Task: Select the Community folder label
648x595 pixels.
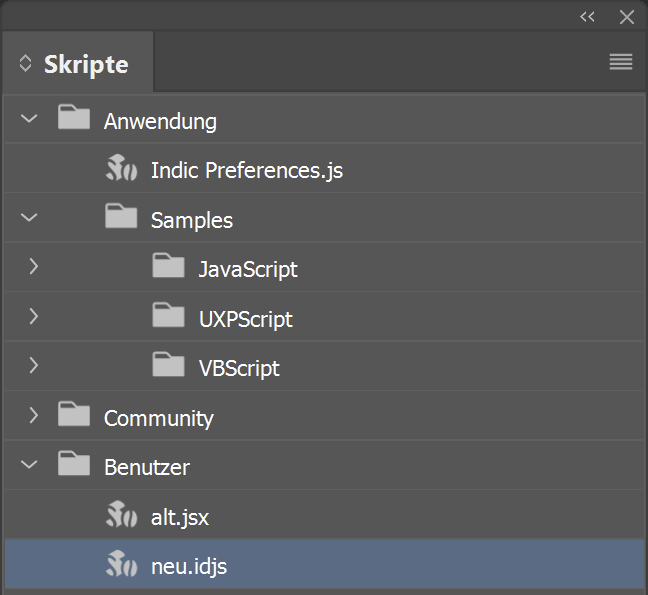Action: pos(159,418)
